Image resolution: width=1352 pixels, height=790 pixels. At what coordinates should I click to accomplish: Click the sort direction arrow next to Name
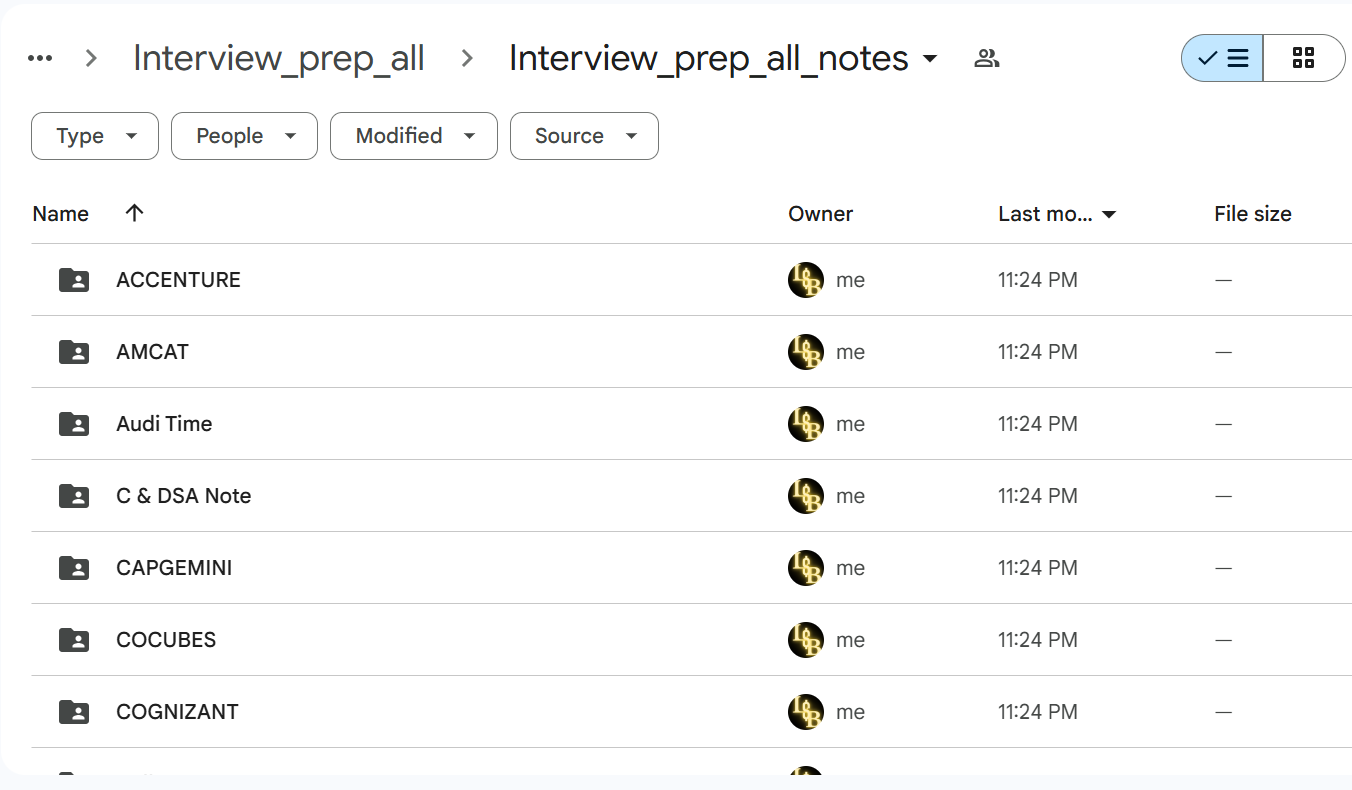point(134,213)
